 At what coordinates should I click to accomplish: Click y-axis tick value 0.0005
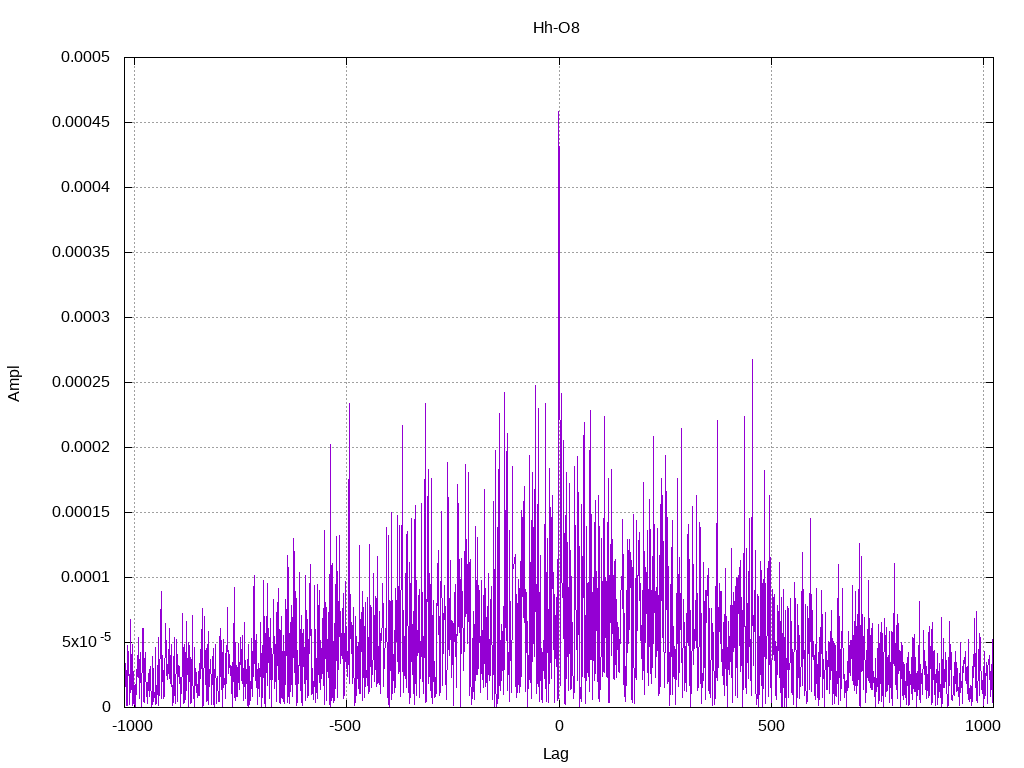[86, 57]
